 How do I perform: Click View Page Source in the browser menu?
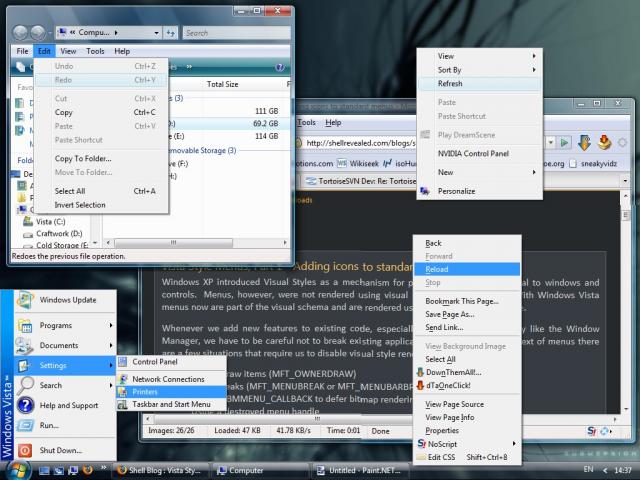[467, 404]
